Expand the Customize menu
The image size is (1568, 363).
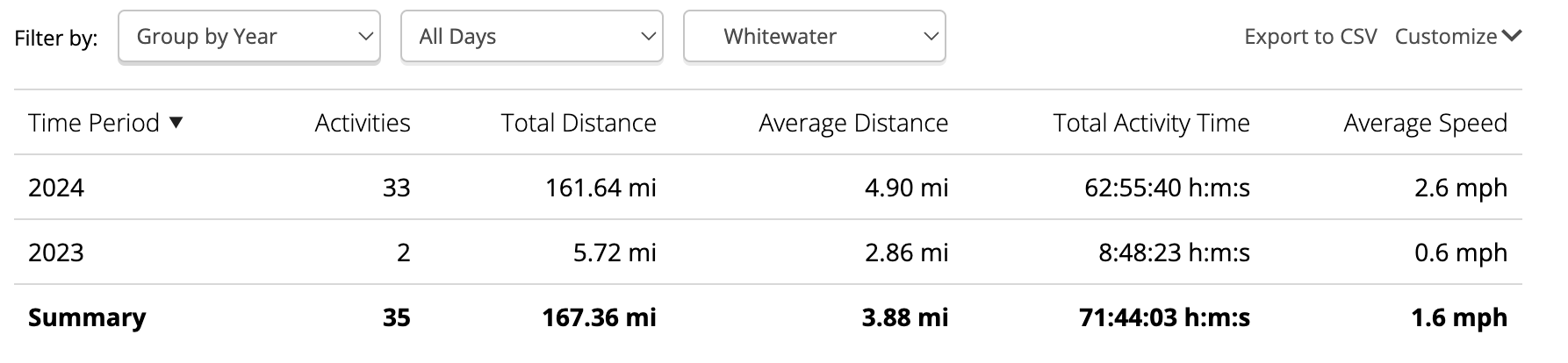coord(1457,37)
